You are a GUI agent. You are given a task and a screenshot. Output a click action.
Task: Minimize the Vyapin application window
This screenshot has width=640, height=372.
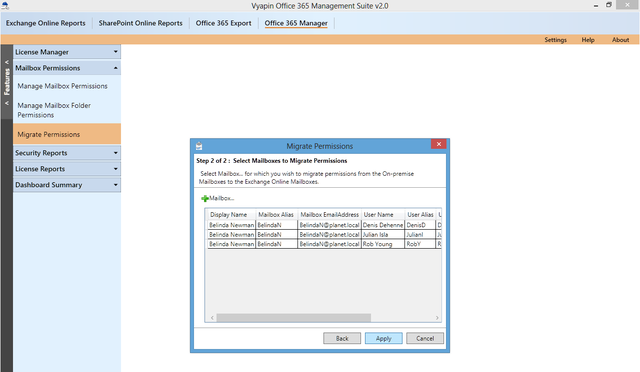[596, 5]
